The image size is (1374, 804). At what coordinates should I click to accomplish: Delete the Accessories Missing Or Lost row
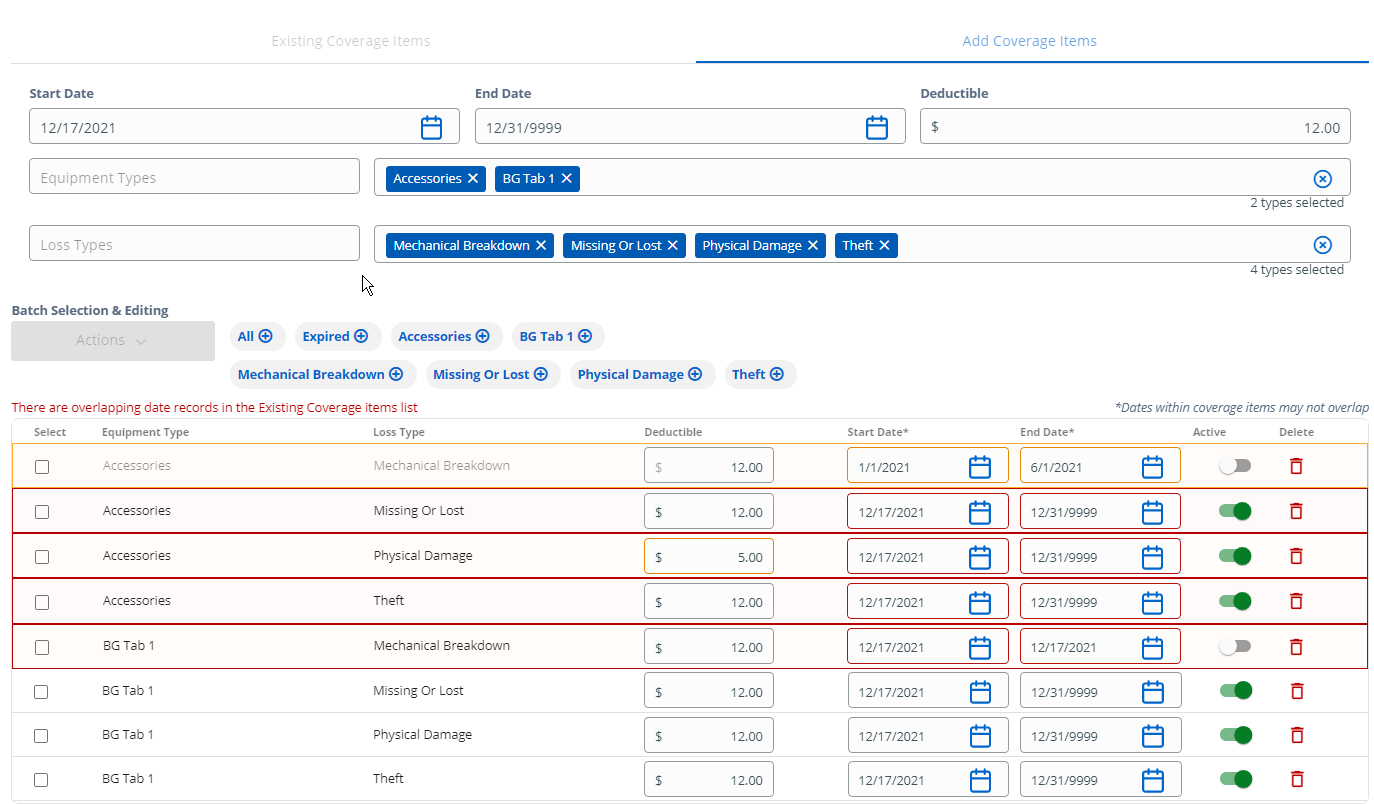[x=1296, y=511]
